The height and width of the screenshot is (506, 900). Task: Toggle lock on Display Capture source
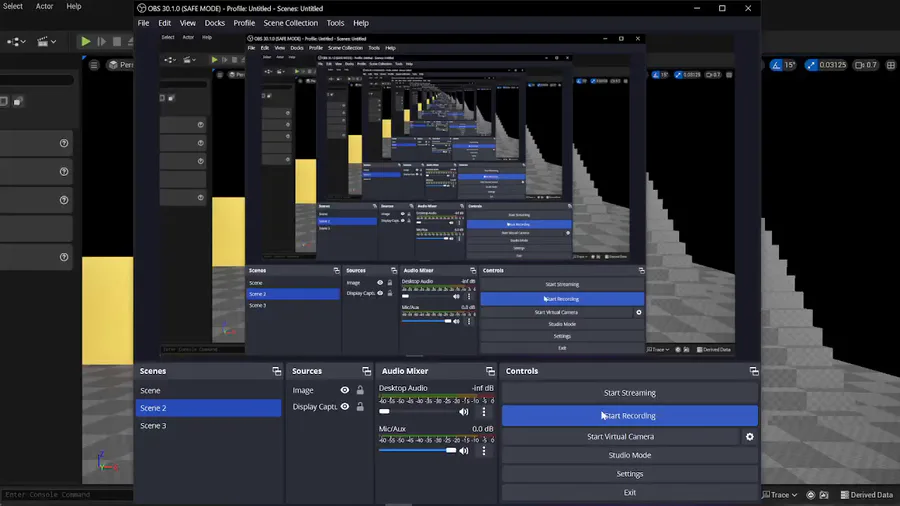[x=360, y=406]
